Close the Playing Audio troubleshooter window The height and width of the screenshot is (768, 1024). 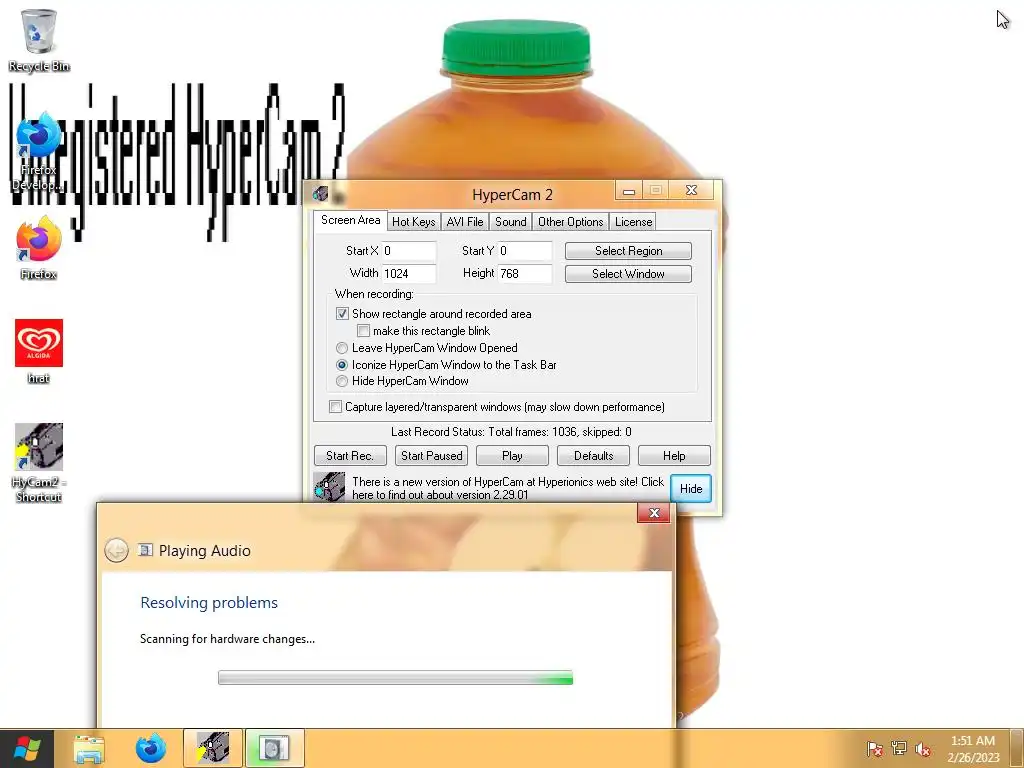tap(654, 513)
